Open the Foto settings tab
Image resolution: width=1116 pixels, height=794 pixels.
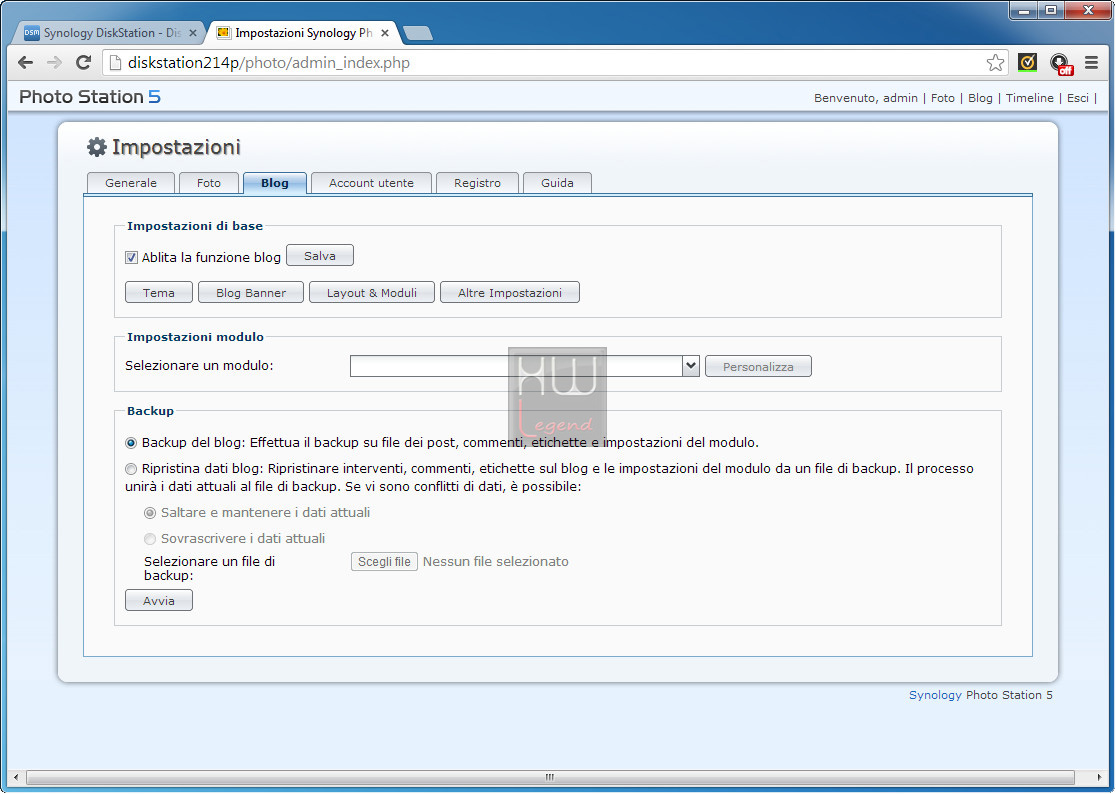pos(209,183)
